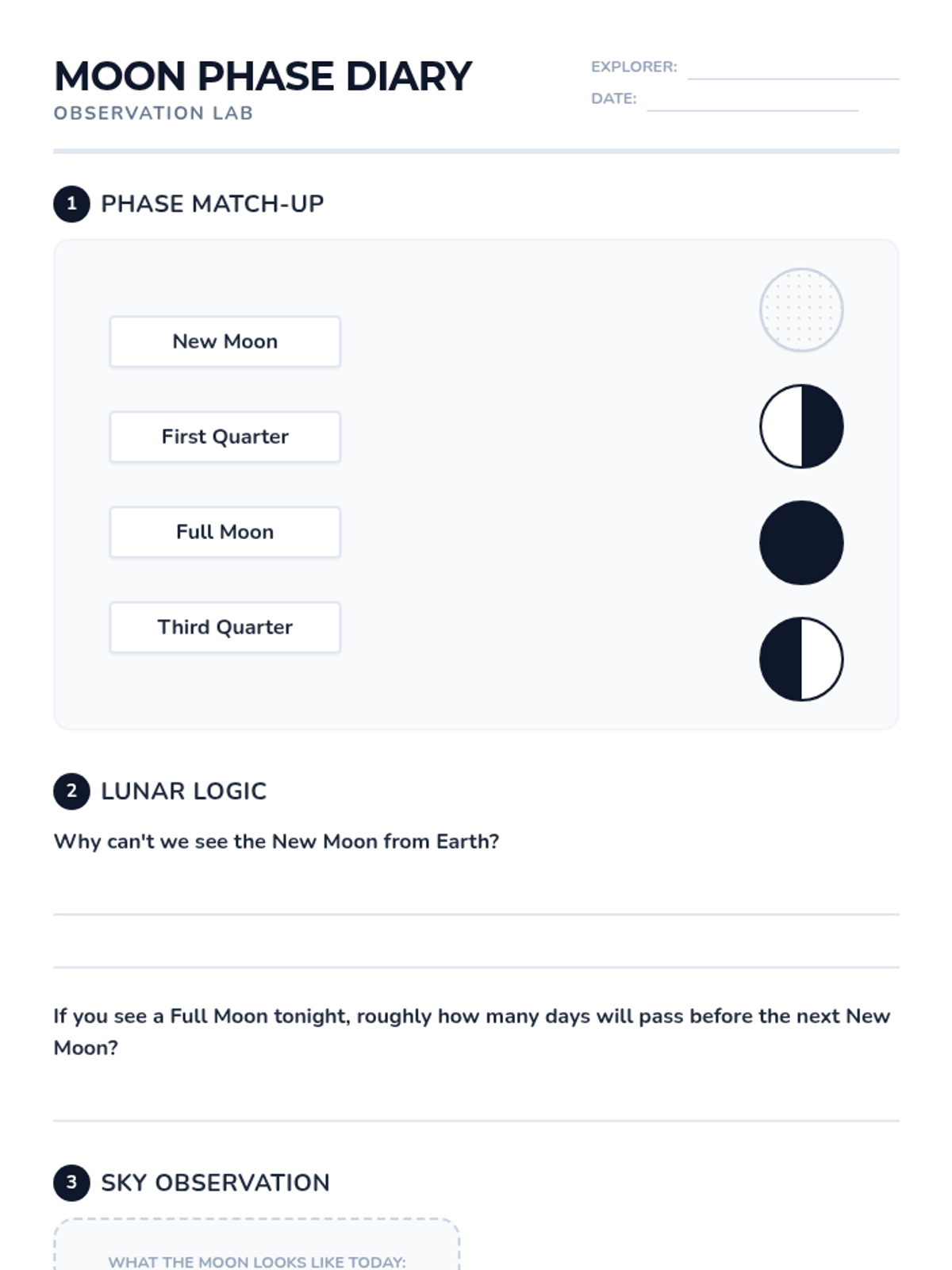Image resolution: width=952 pixels, height=1270 pixels.
Task: Choose the Third Quarter label box
Action: (x=225, y=628)
